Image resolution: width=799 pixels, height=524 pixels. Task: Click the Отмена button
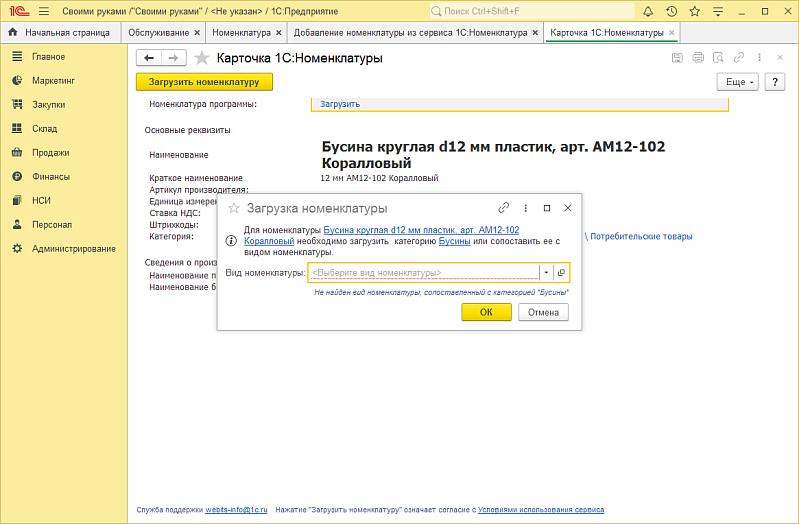pos(543,312)
